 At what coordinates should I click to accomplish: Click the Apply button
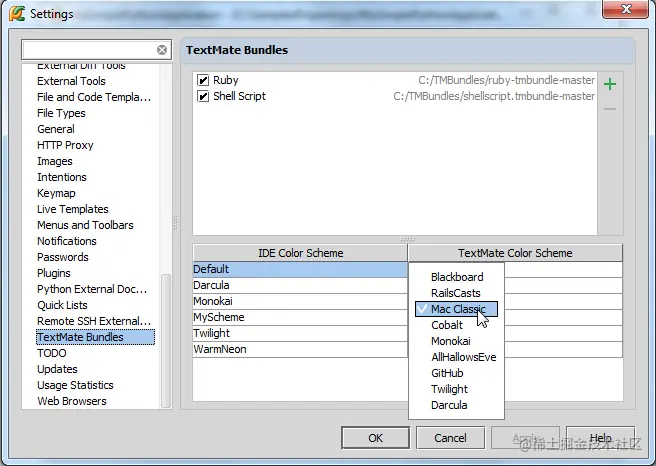[525, 438]
